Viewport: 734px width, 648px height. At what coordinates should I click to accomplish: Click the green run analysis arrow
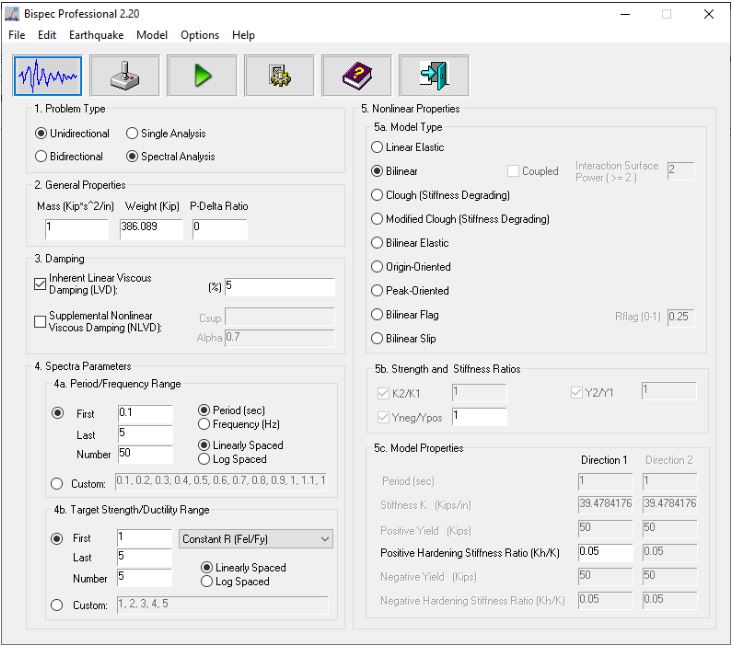tap(198, 74)
